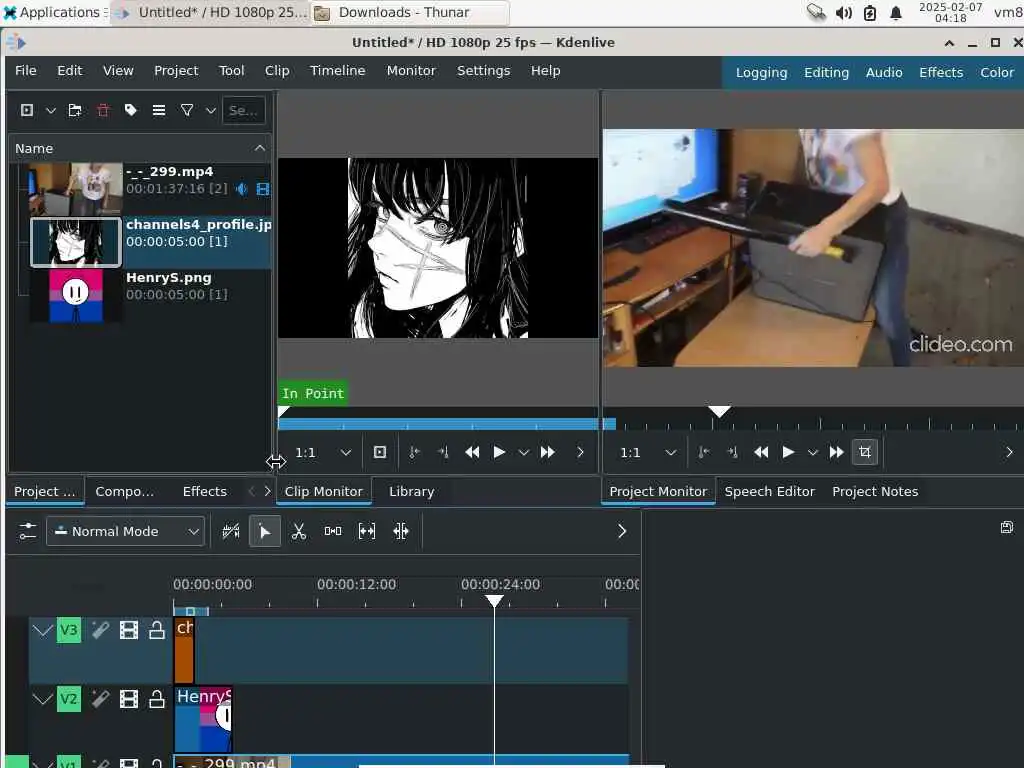The width and height of the screenshot is (1024, 768).
Task: Open clip monitor play options dropdown
Action: [523, 452]
